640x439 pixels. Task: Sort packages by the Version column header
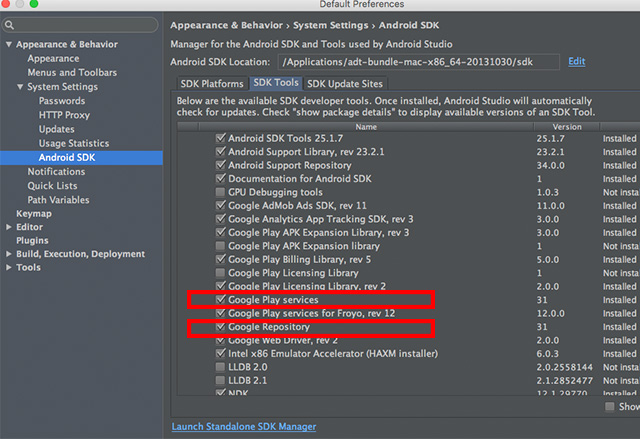(x=566, y=127)
